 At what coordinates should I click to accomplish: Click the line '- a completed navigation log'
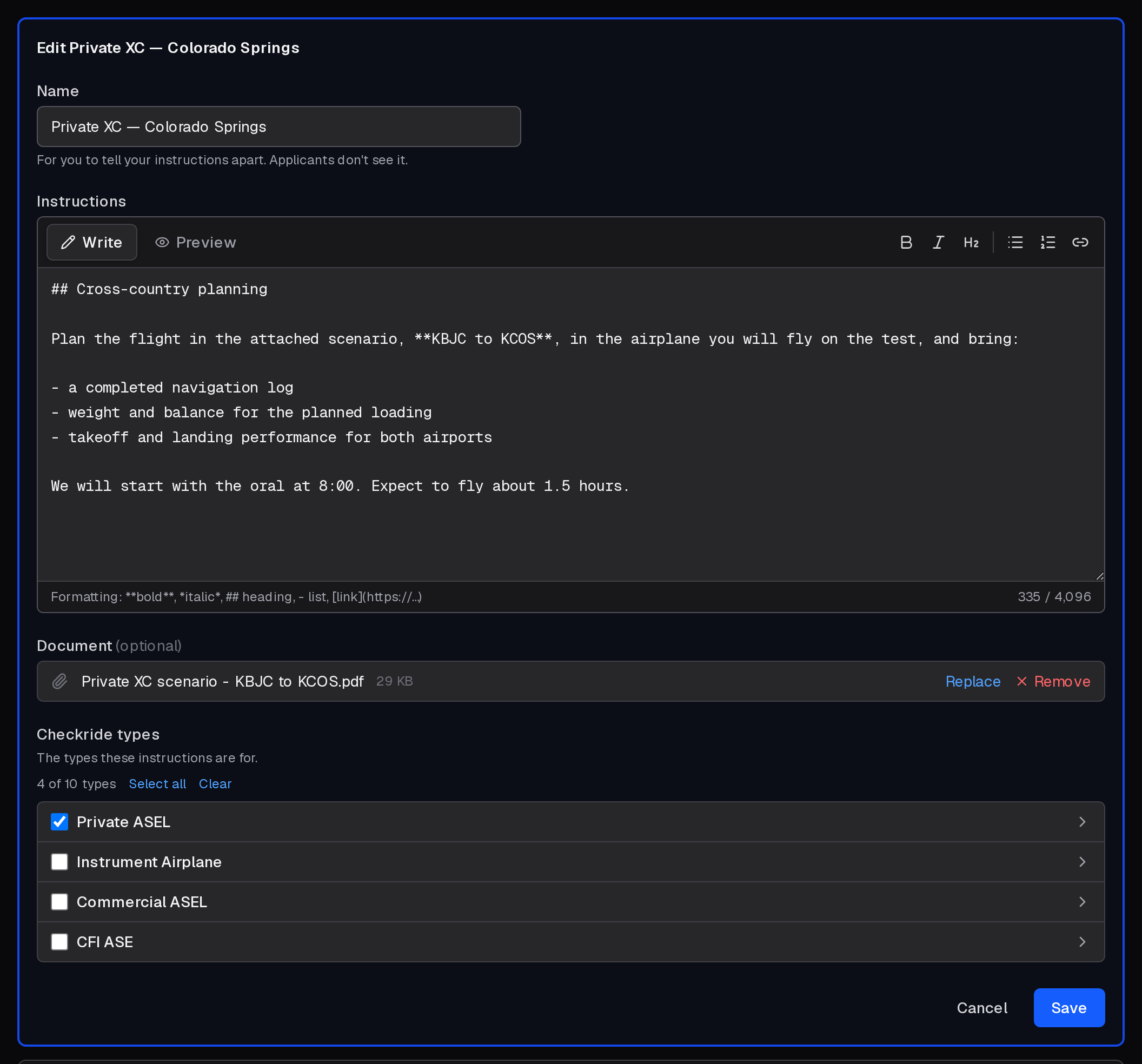[x=172, y=388]
